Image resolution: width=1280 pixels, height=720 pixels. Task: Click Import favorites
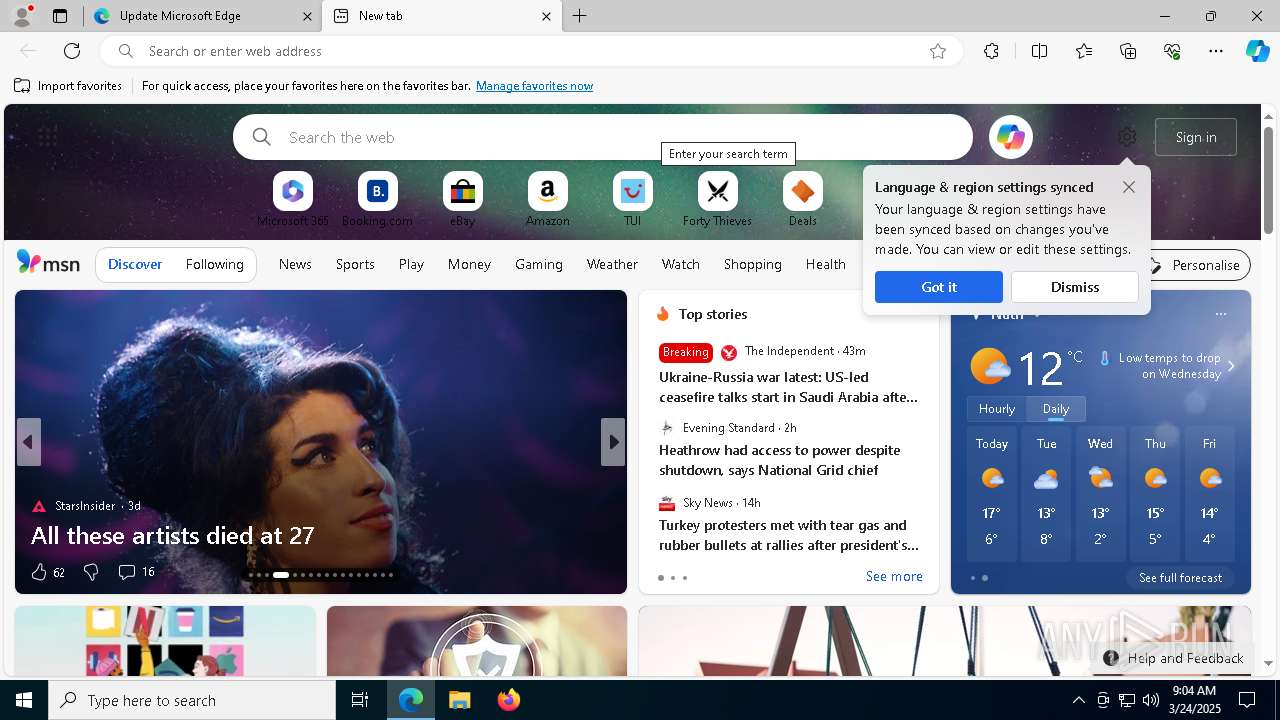tap(68, 86)
